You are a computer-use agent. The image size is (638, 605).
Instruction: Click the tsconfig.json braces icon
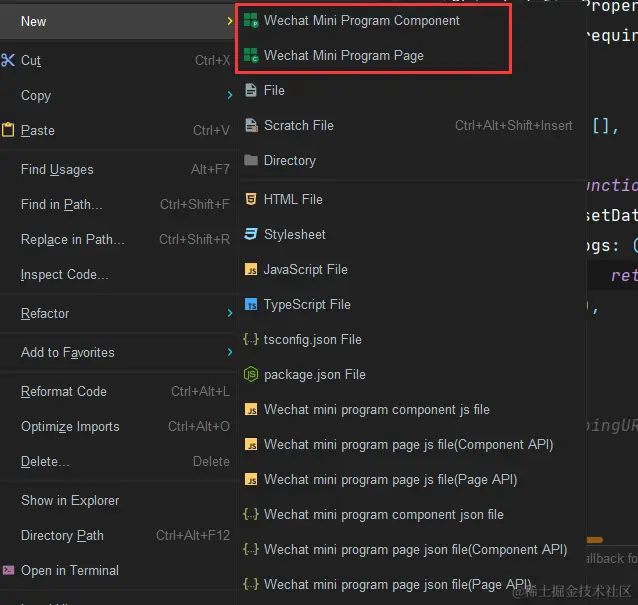(251, 339)
